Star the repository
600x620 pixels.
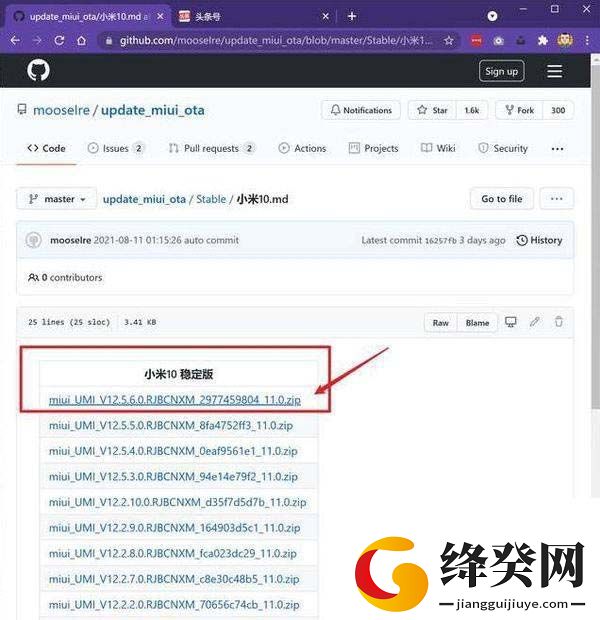coord(432,110)
